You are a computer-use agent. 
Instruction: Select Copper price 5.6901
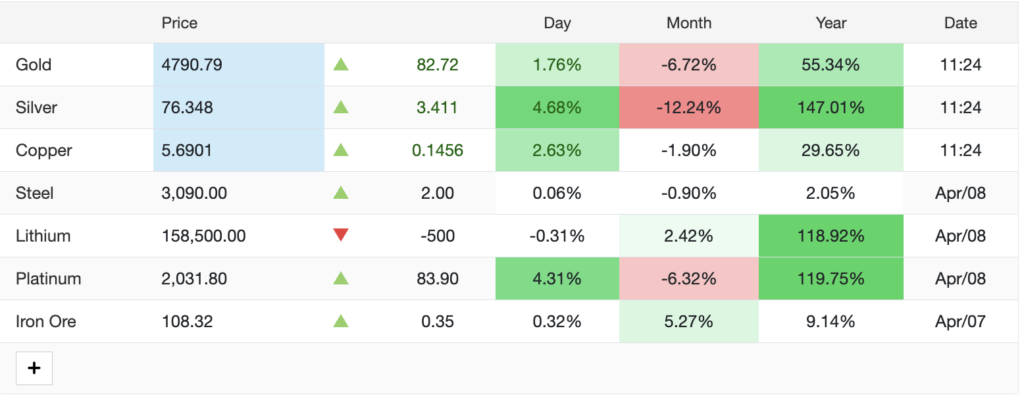pyautogui.click(x=187, y=150)
